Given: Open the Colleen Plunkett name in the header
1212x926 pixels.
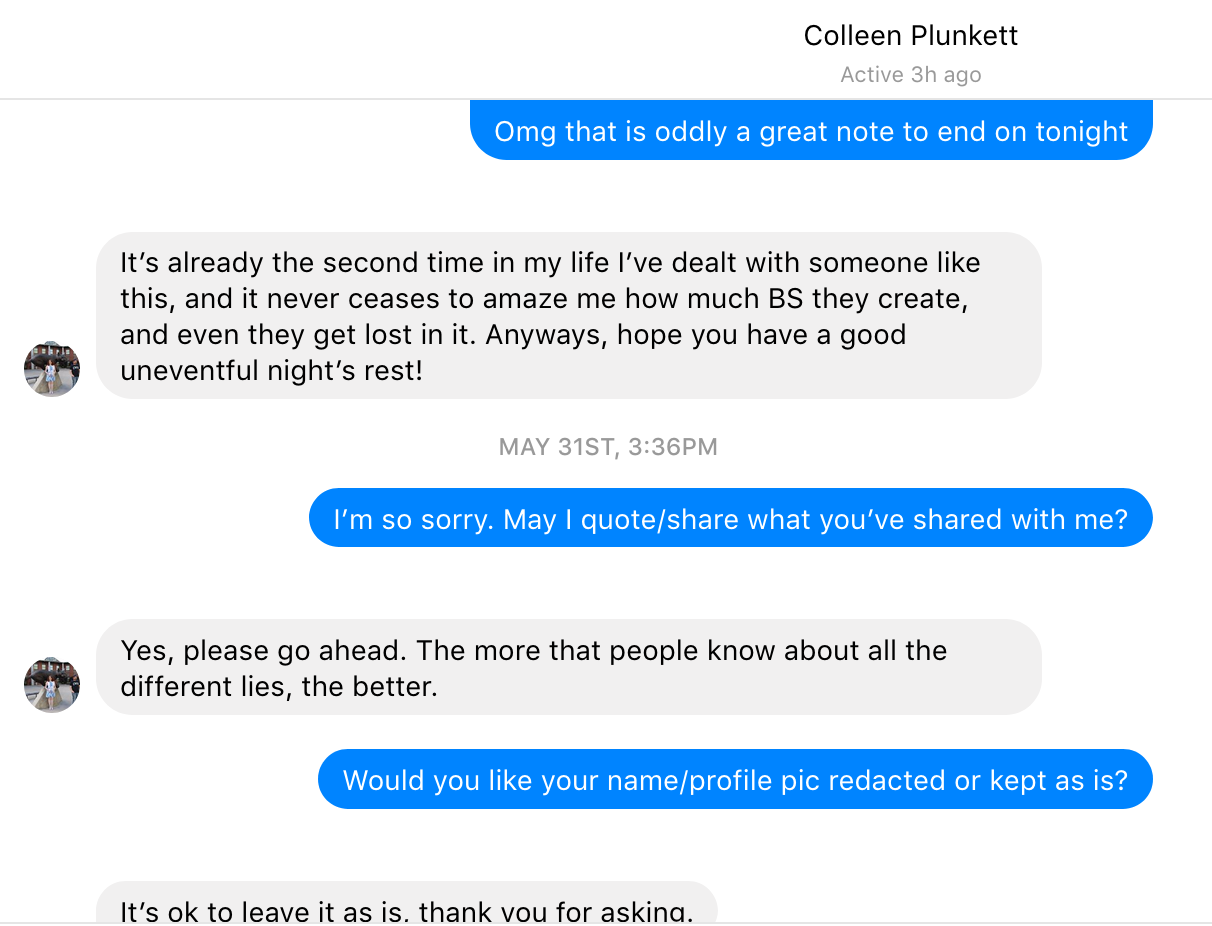Looking at the screenshot, I should [910, 36].
